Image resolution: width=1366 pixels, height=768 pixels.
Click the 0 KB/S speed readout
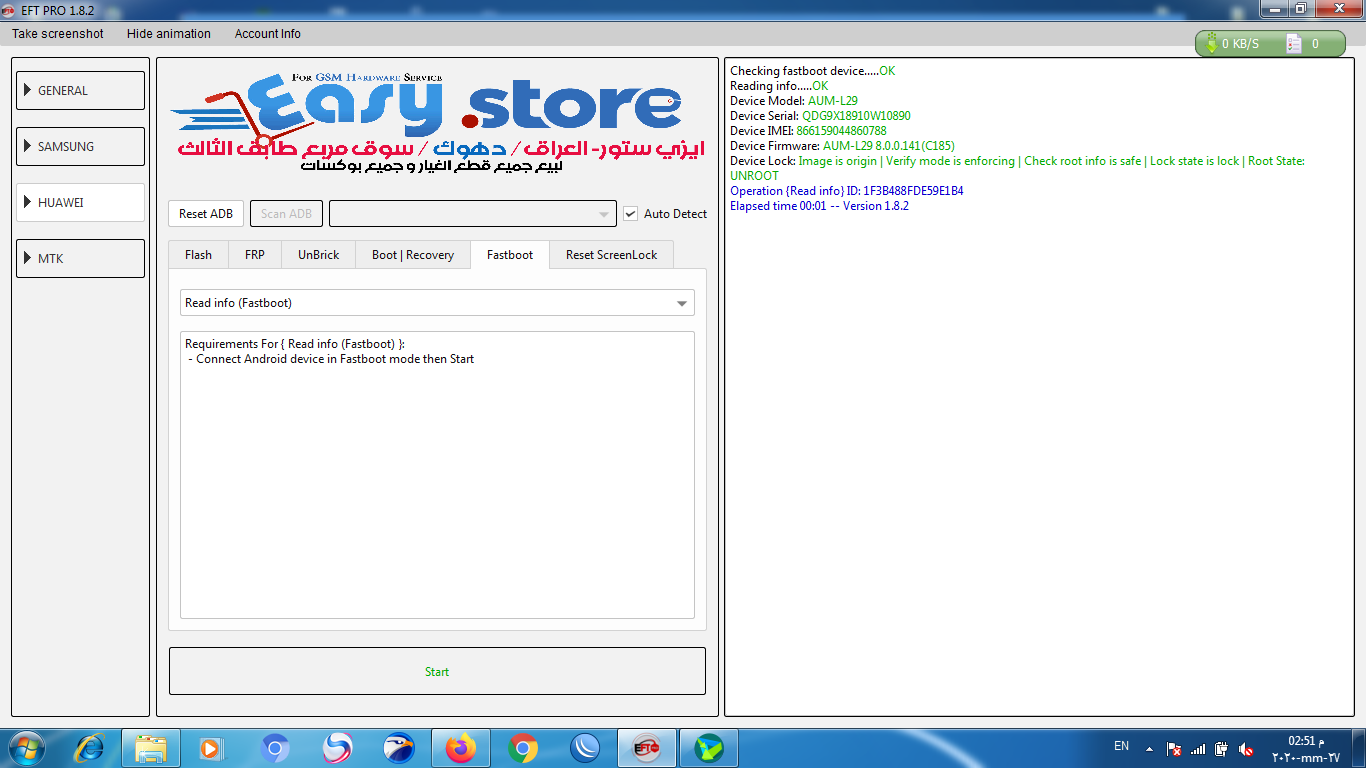[1241, 44]
